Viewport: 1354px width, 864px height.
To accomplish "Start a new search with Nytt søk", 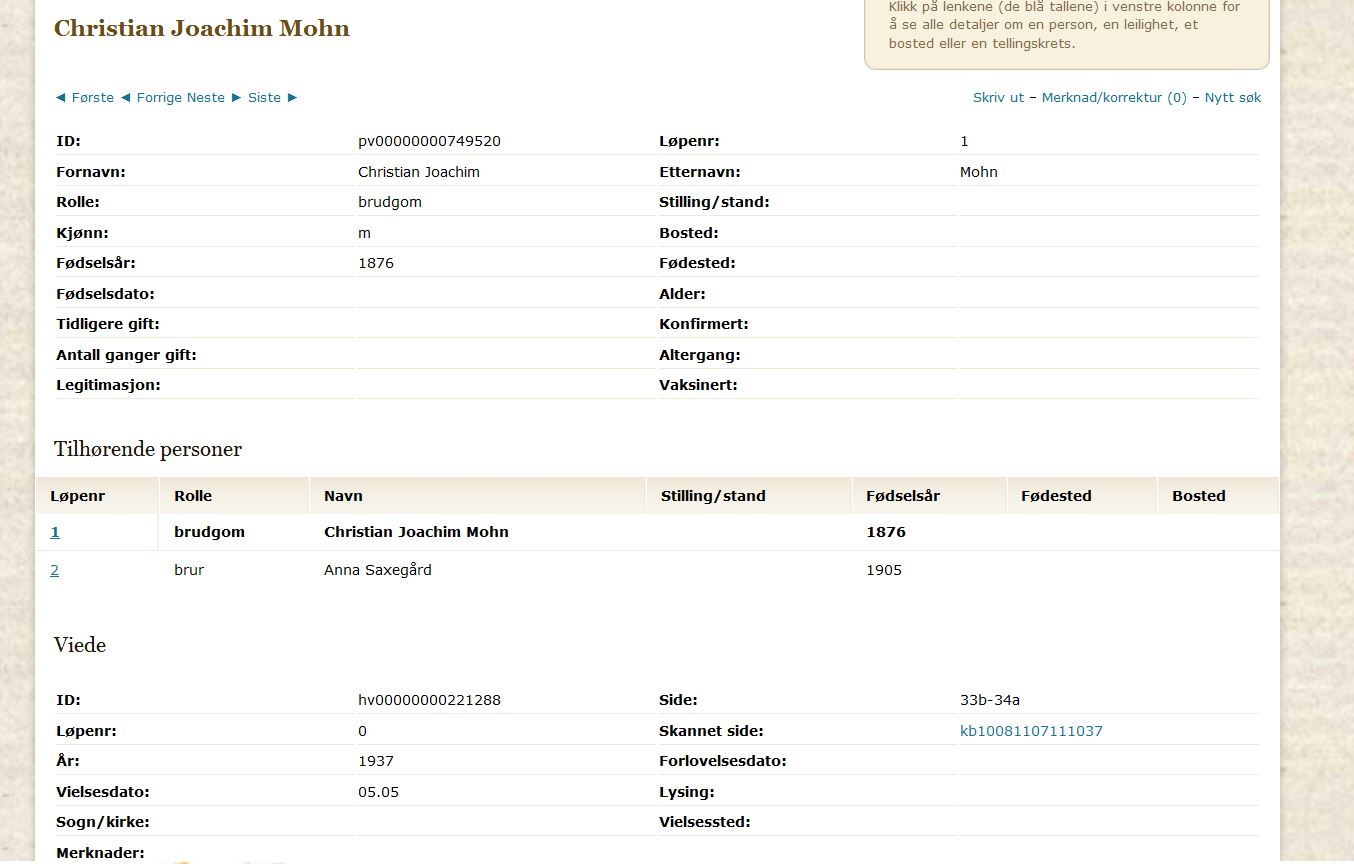I will click(1232, 98).
